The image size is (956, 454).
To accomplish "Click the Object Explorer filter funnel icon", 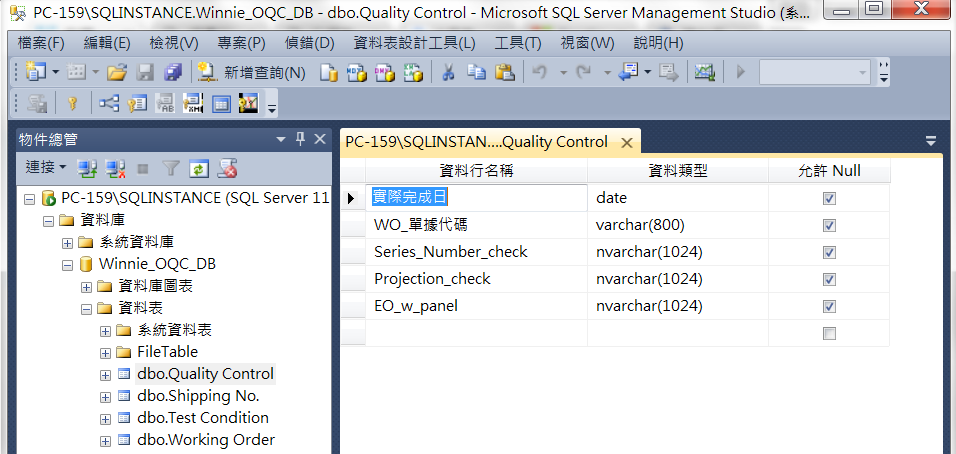I will click(171, 169).
